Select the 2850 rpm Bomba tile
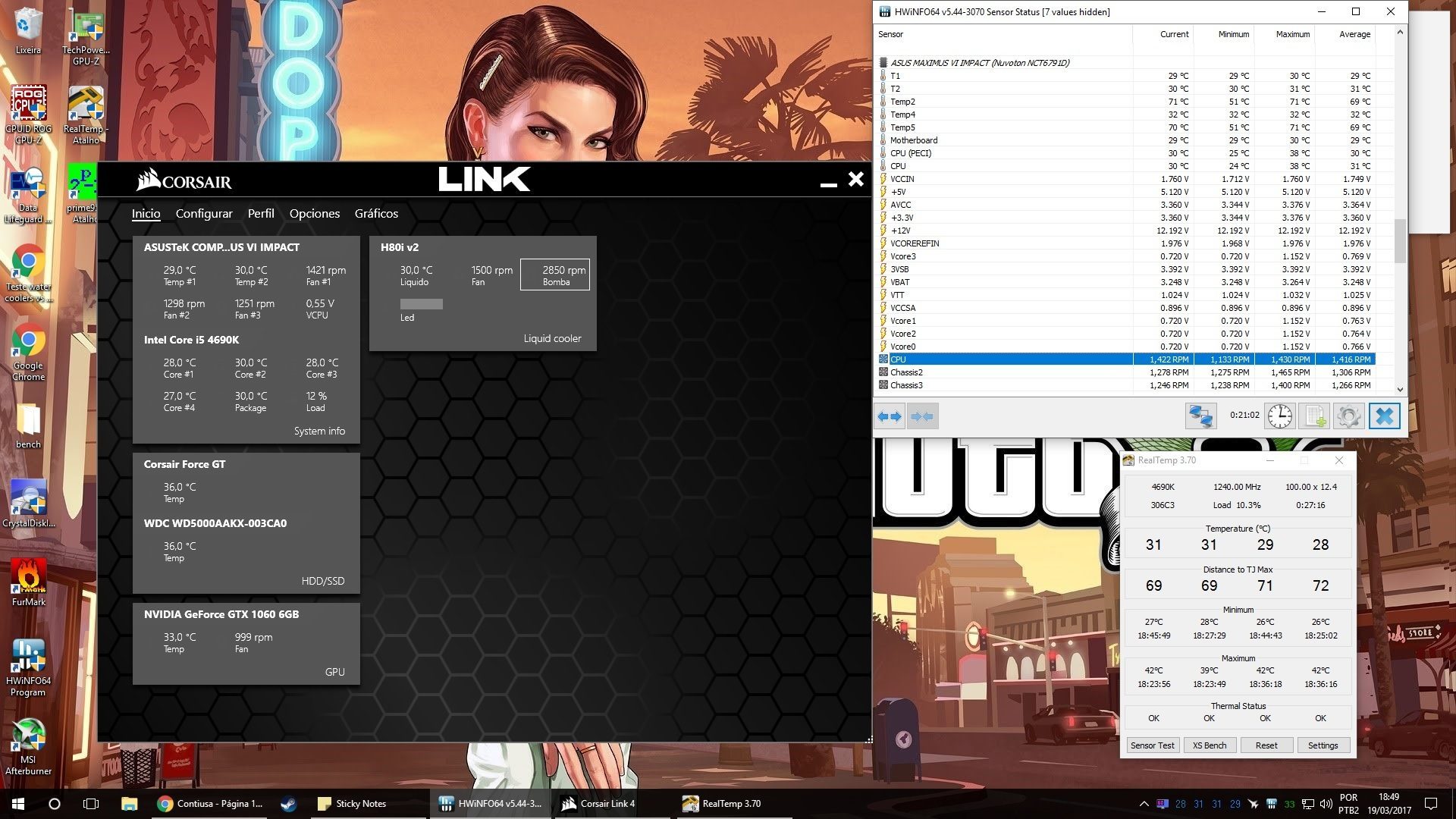The width and height of the screenshot is (1456, 819). 555,275
